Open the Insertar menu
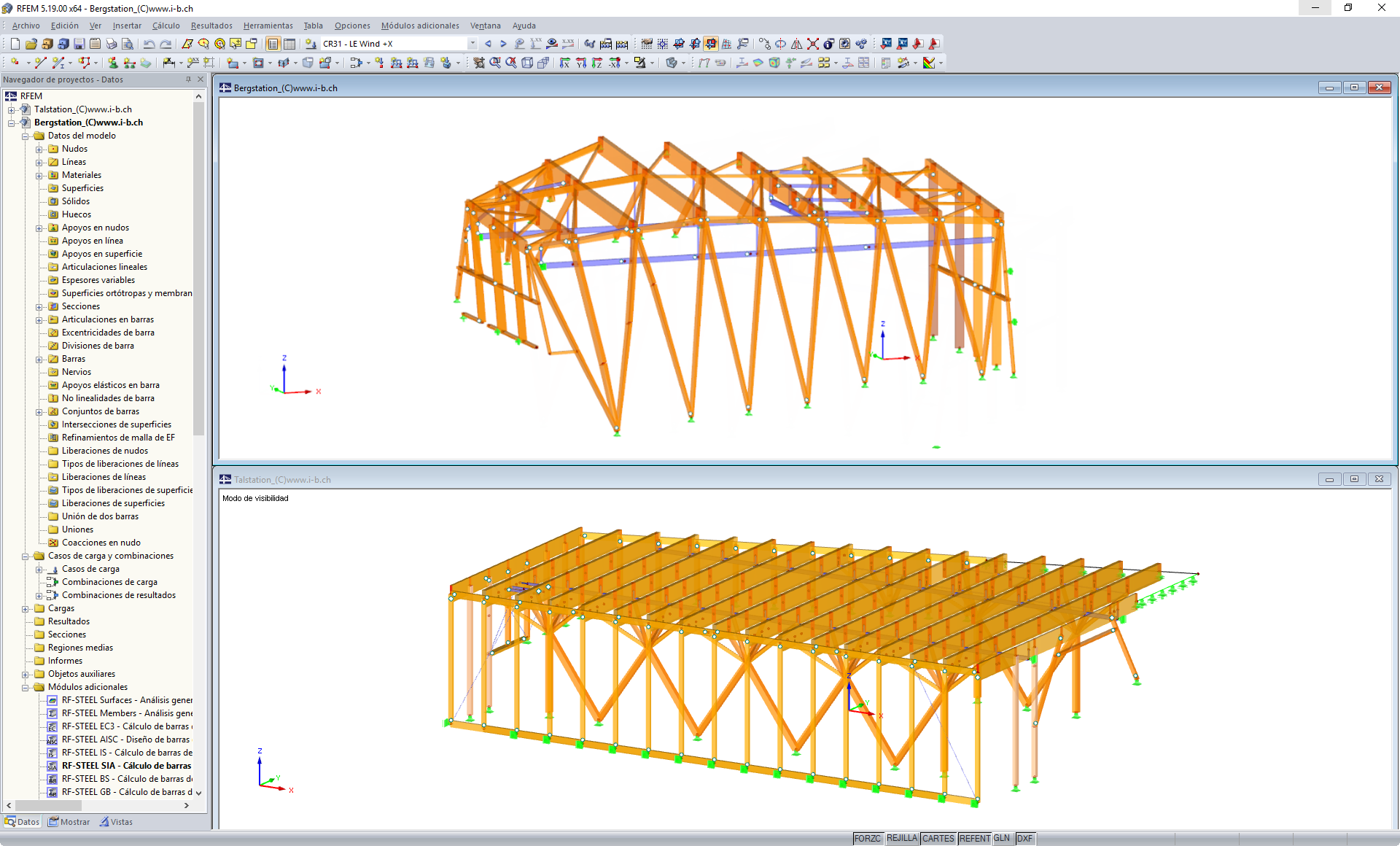The height and width of the screenshot is (846, 1400). coord(127,26)
